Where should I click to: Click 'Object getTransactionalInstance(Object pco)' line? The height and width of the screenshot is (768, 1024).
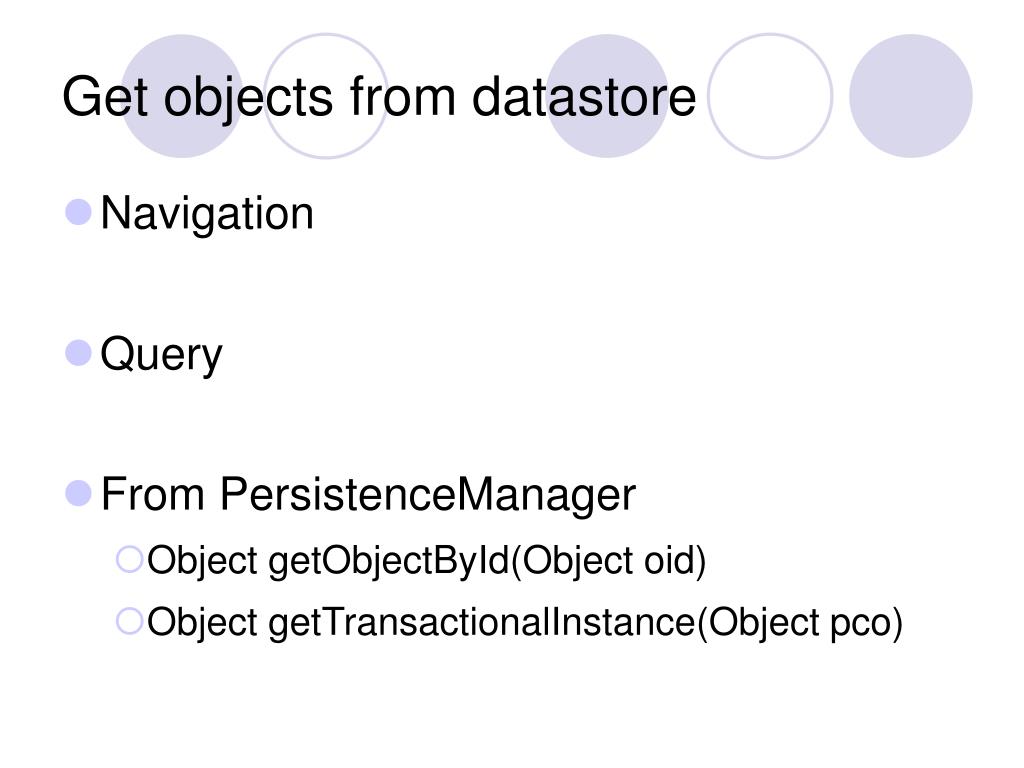[x=524, y=622]
